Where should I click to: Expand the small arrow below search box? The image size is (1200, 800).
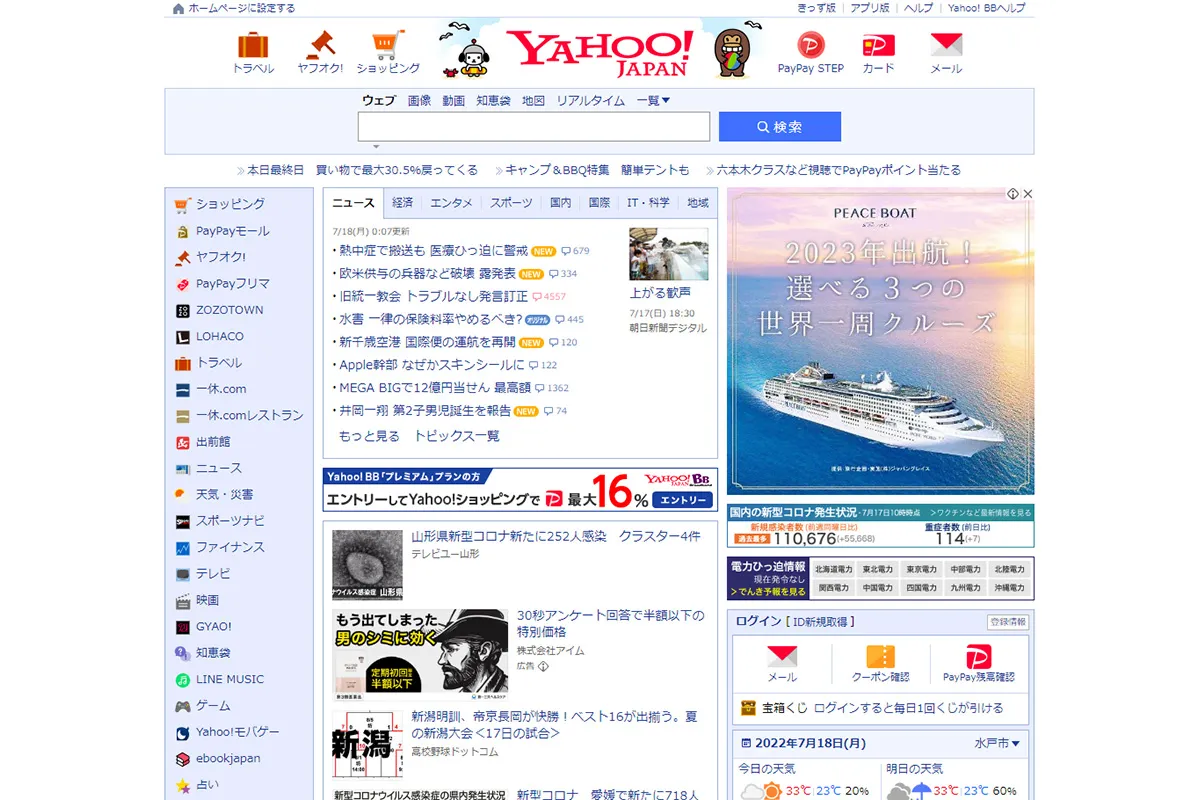[376, 147]
